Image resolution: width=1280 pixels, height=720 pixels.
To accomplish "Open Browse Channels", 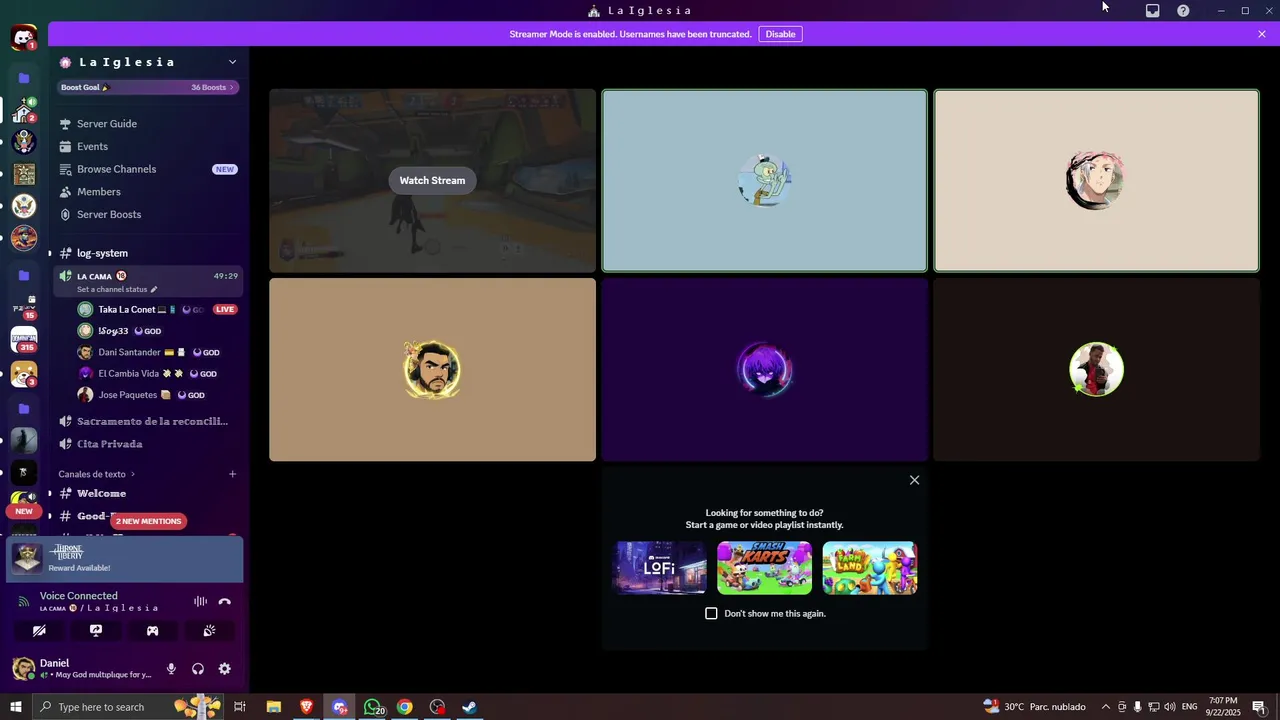I will pos(148,169).
